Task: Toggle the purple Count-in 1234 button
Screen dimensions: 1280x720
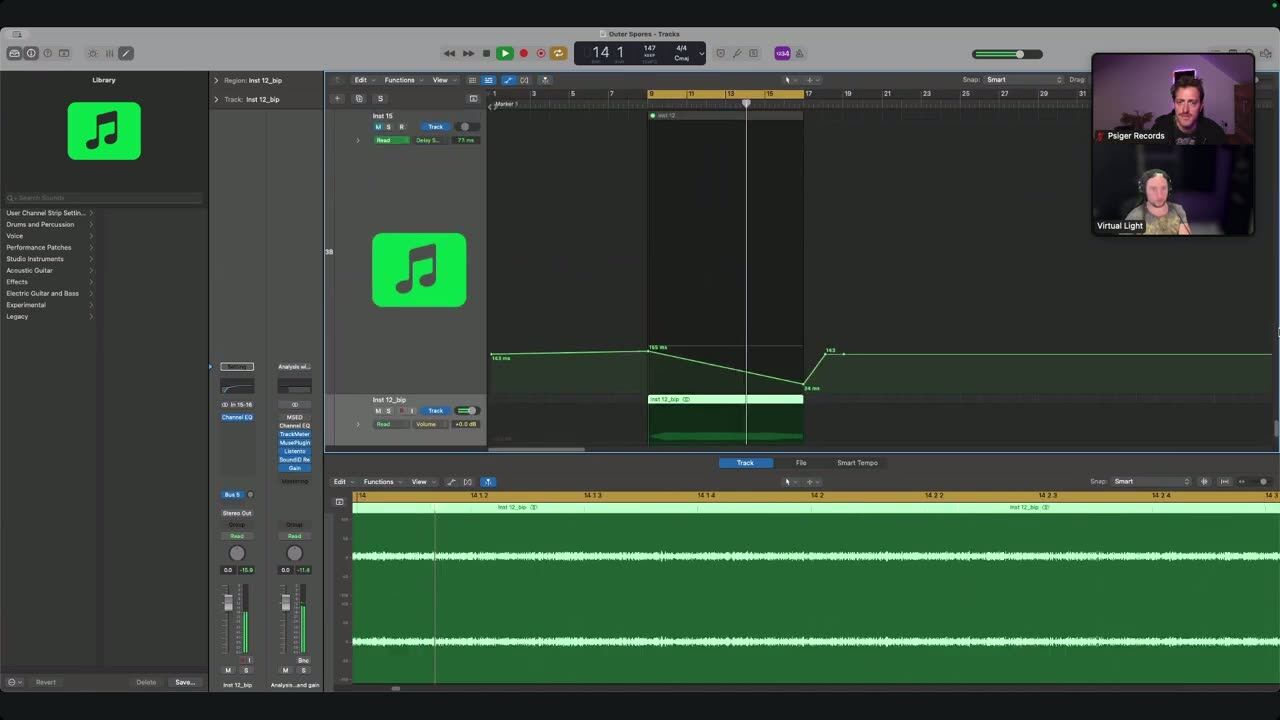Action: click(782, 53)
